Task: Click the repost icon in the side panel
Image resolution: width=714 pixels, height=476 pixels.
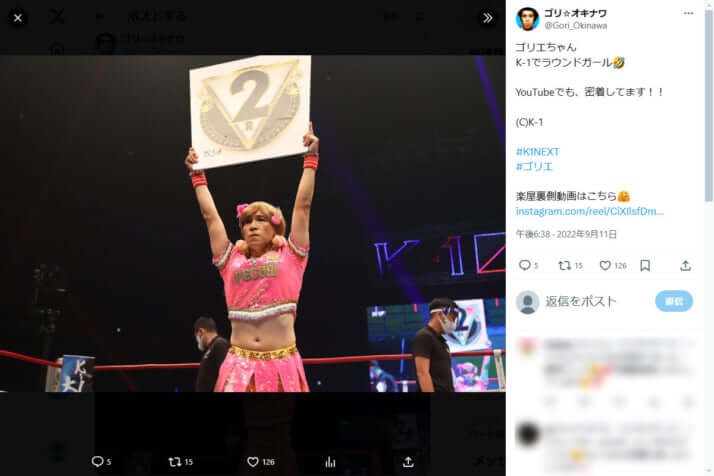Action: coord(565,265)
